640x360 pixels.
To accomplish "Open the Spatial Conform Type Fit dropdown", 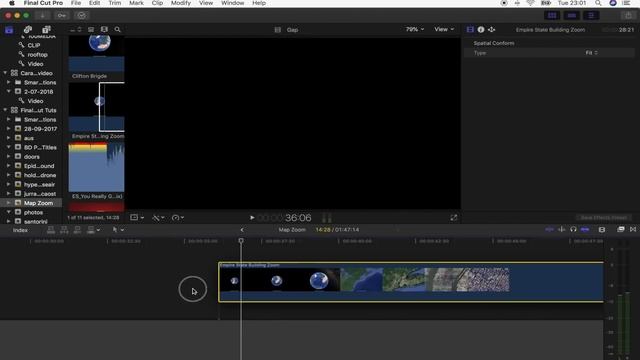I will 591,53.
